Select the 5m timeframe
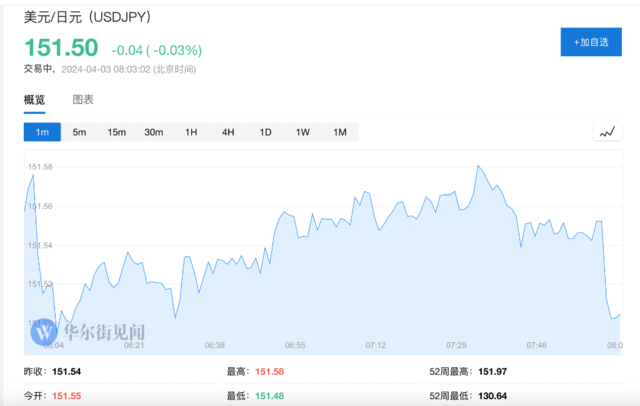Image resolution: width=640 pixels, height=406 pixels. point(79,132)
